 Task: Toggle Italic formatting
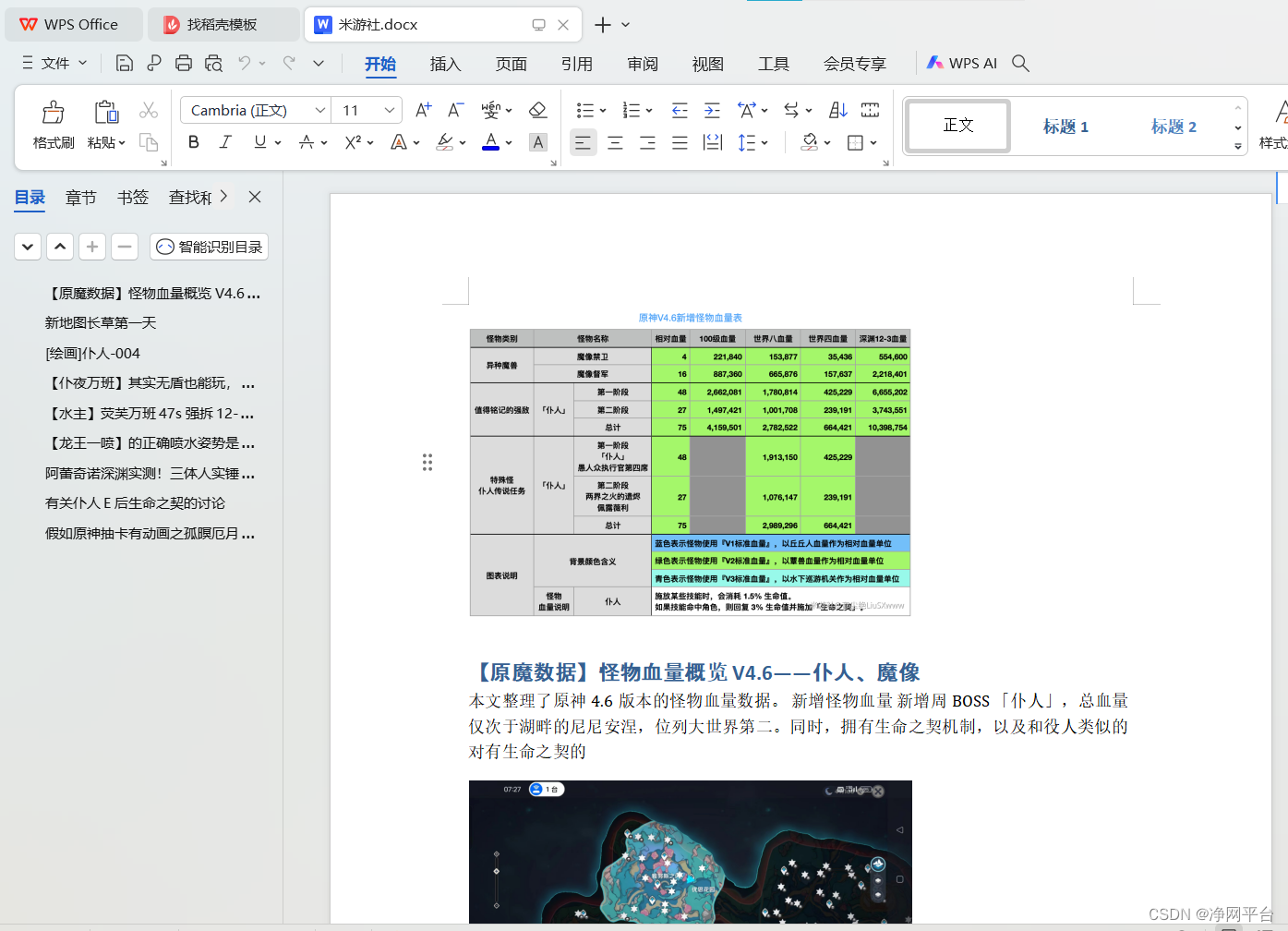click(x=225, y=142)
